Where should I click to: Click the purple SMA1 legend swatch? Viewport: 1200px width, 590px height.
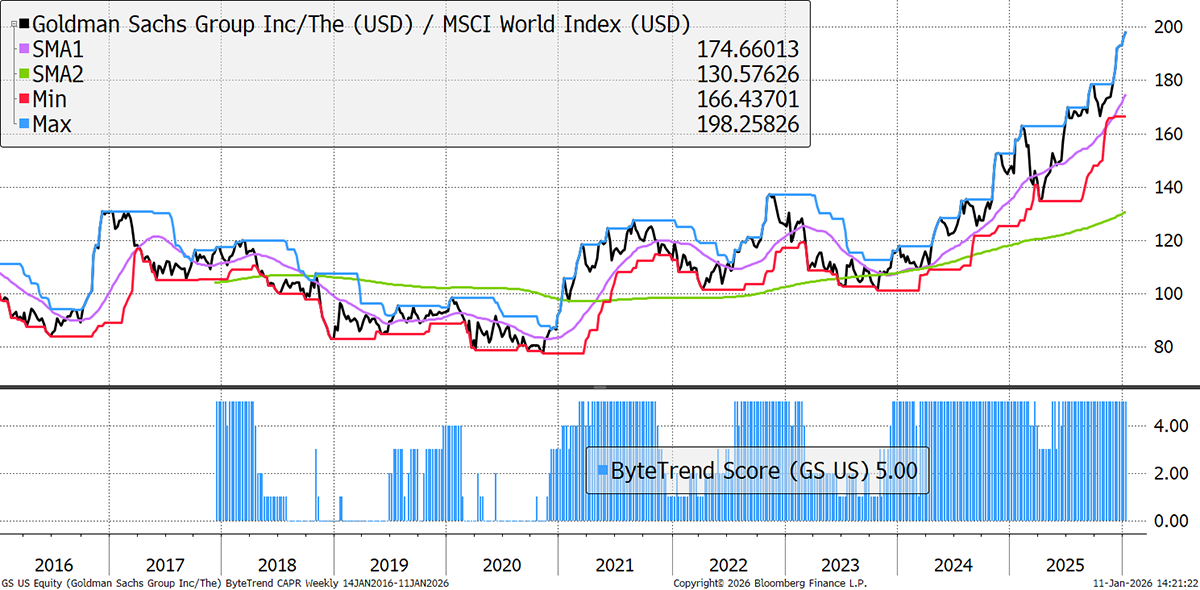coord(24,48)
